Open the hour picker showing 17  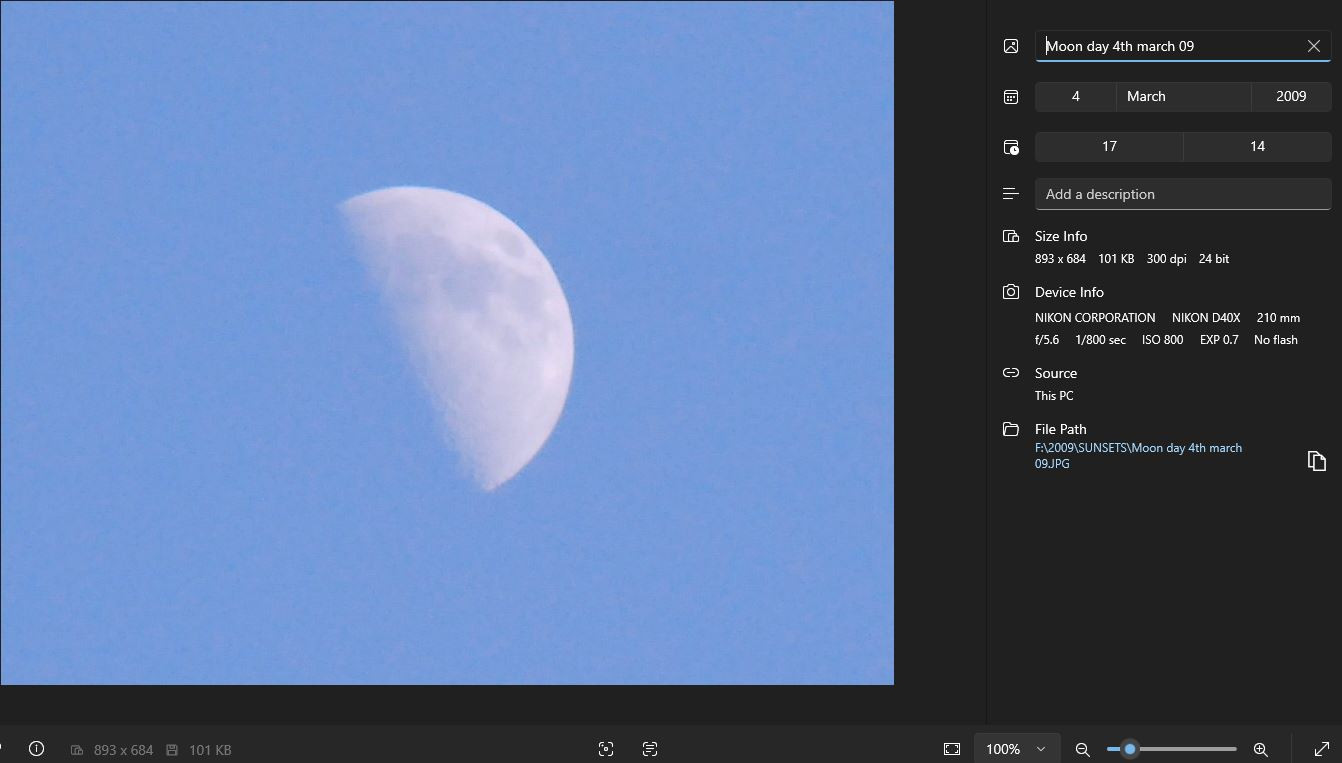(x=1109, y=147)
